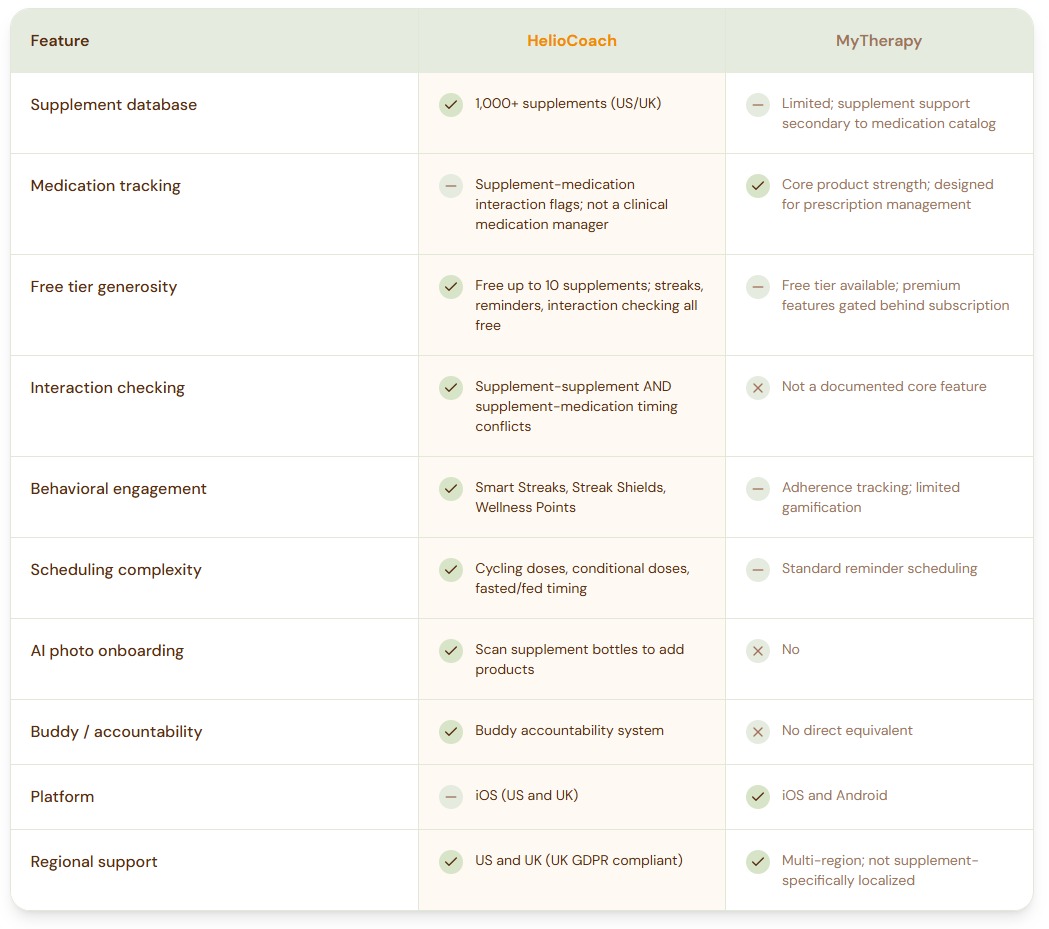Click the Scheduling complexity row label
1049x929 pixels.
(x=116, y=570)
